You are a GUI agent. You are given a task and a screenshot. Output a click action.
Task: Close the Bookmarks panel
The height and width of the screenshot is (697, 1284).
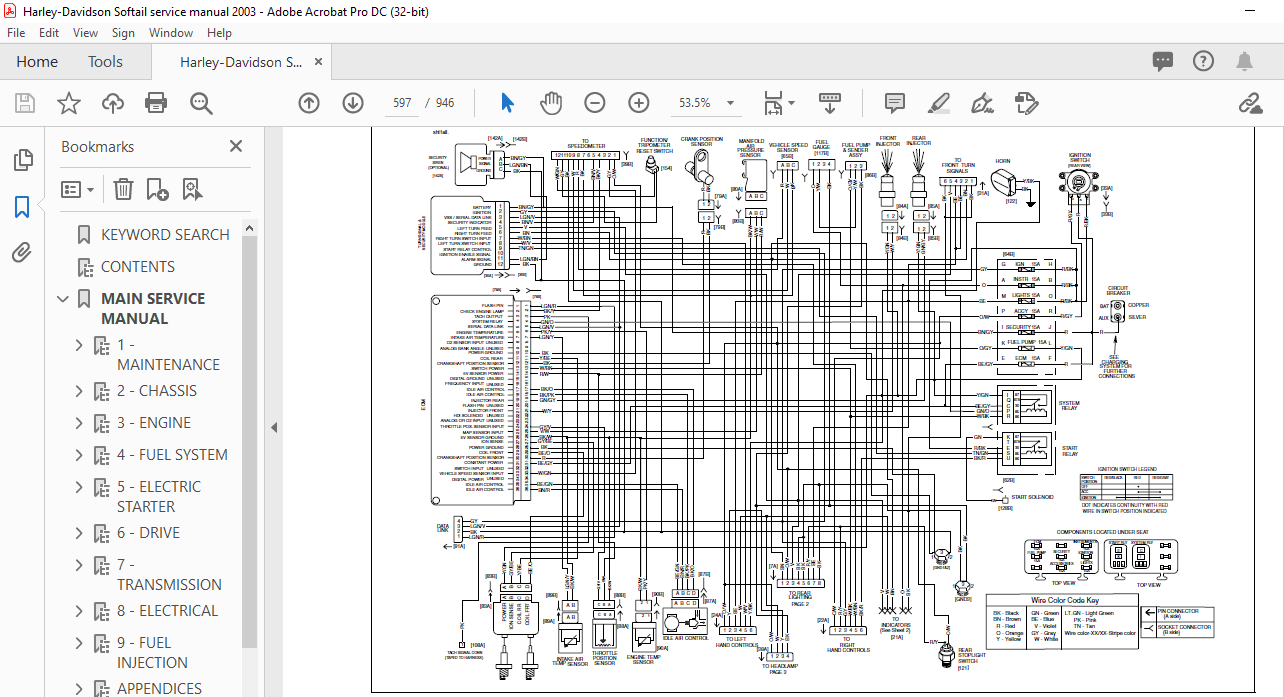point(236,146)
